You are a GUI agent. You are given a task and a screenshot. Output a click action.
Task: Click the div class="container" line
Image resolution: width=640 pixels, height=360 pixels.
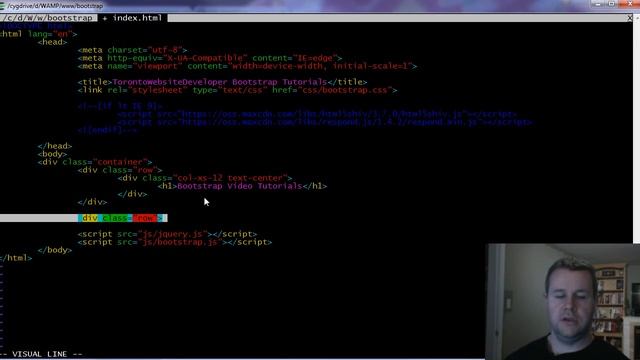[95, 162]
